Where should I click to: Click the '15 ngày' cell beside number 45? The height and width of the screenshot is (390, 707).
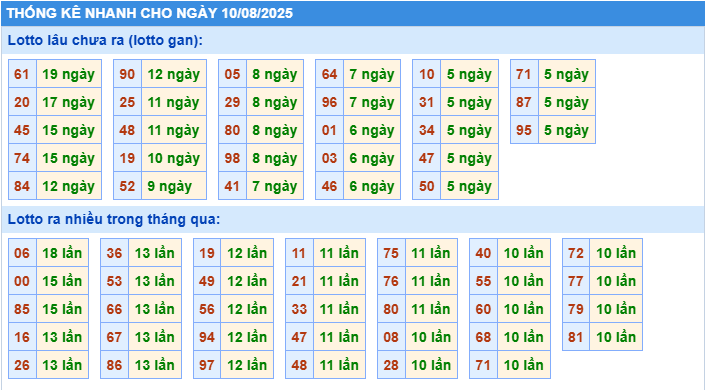69,130
